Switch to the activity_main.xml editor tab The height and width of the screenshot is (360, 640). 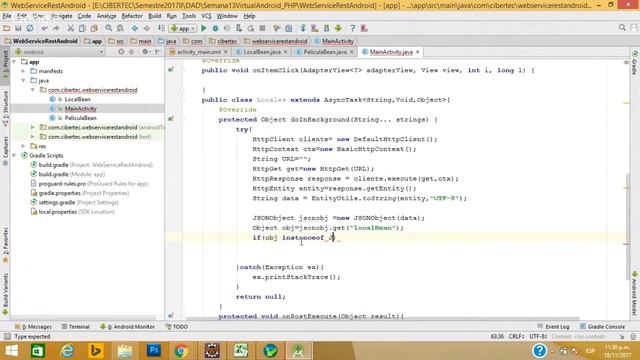[x=198, y=52]
